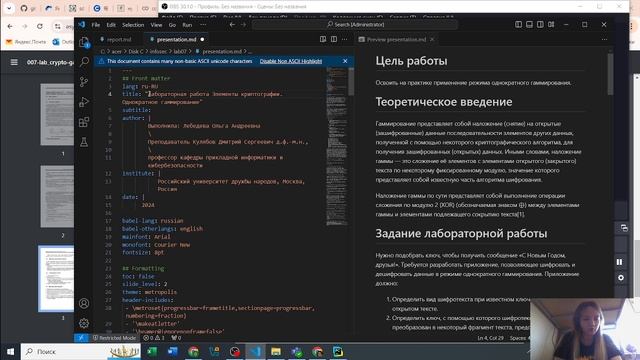Image resolution: width=640 pixels, height=360 pixels.
Task: Click the browser back arrow
Action: 10,26
